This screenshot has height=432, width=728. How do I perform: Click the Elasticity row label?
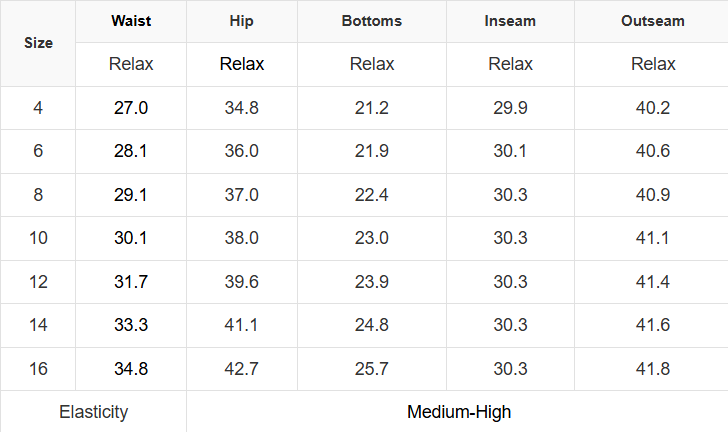click(x=93, y=412)
